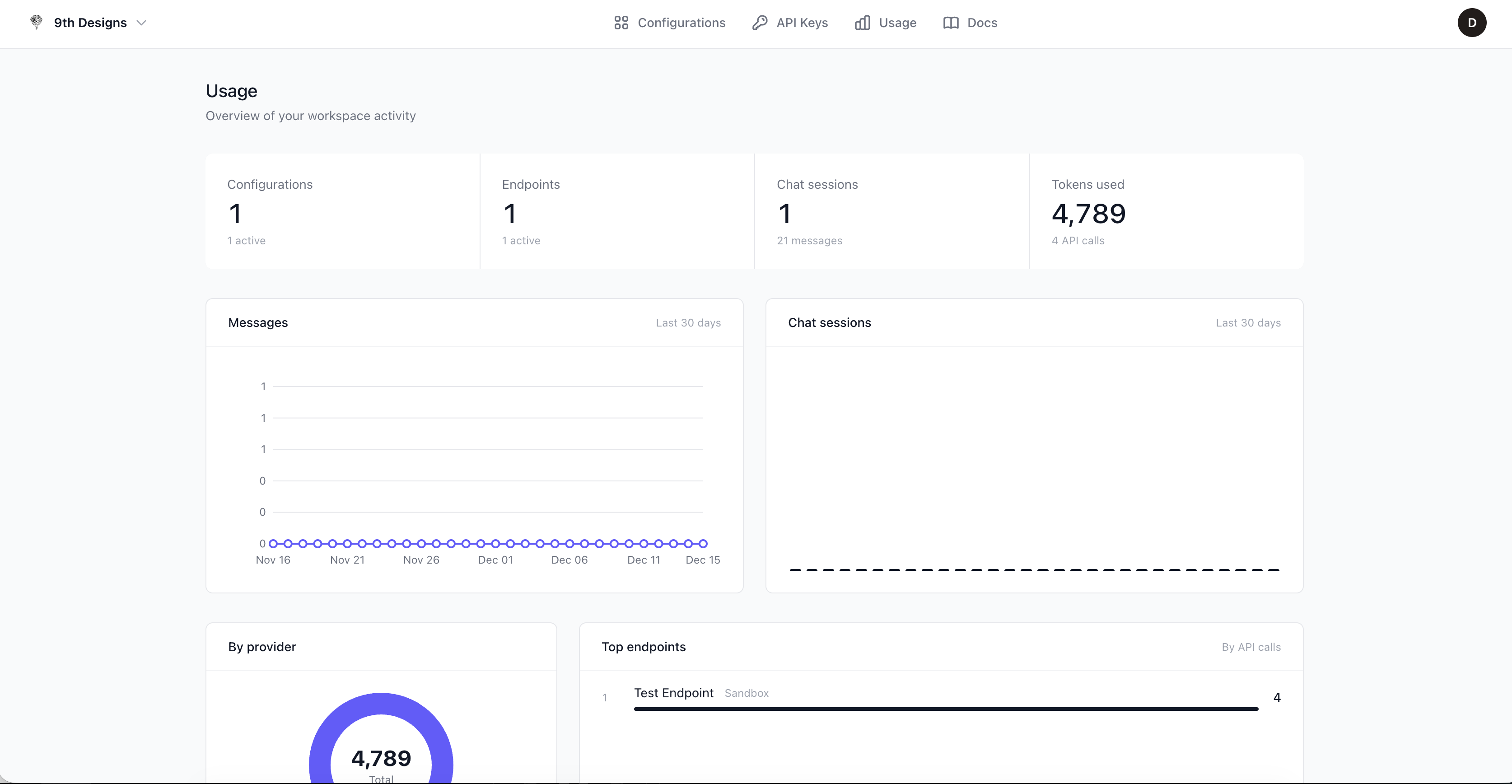
Task: Click the Chat sessions stat card
Action: pyautogui.click(x=891, y=211)
